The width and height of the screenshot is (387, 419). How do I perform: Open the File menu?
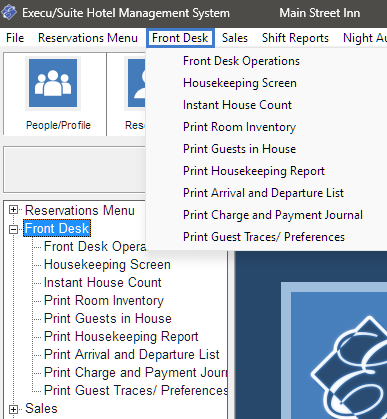[x=15, y=38]
